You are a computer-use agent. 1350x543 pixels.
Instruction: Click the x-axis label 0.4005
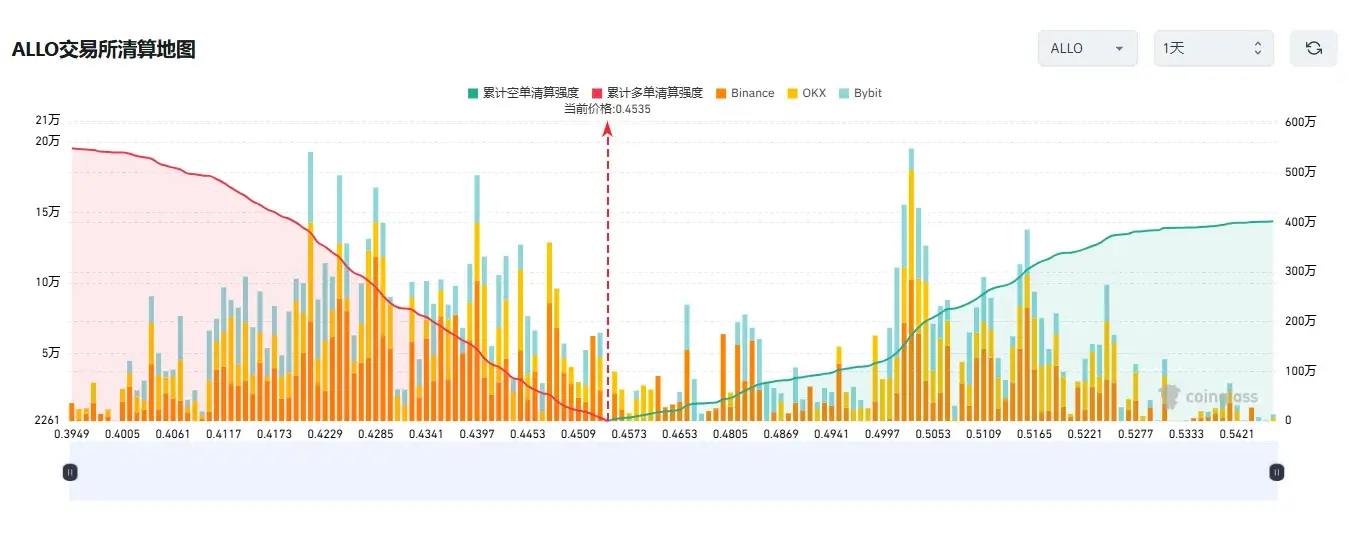tap(123, 434)
